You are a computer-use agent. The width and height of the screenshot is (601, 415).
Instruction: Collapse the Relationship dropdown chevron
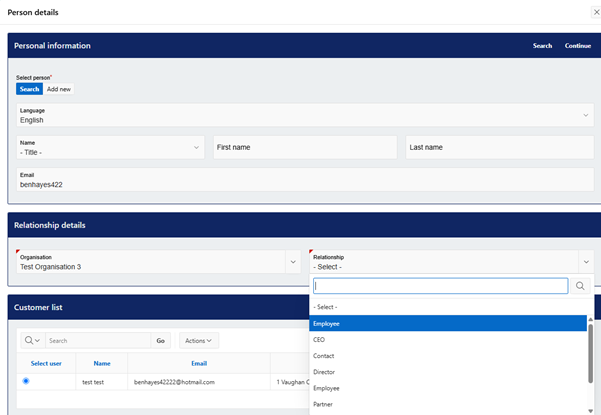tap(586, 262)
